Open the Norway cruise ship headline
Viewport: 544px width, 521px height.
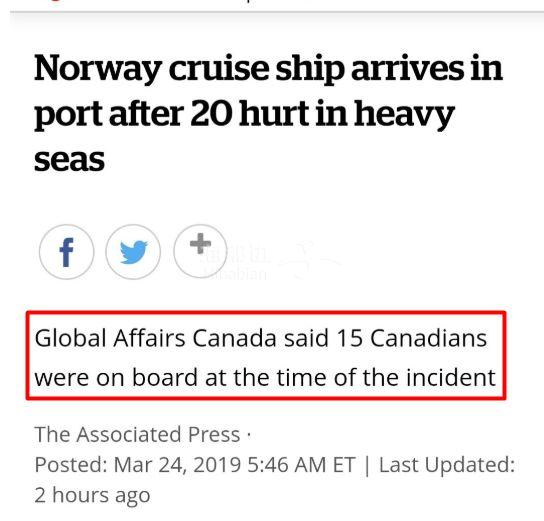[x=268, y=113]
